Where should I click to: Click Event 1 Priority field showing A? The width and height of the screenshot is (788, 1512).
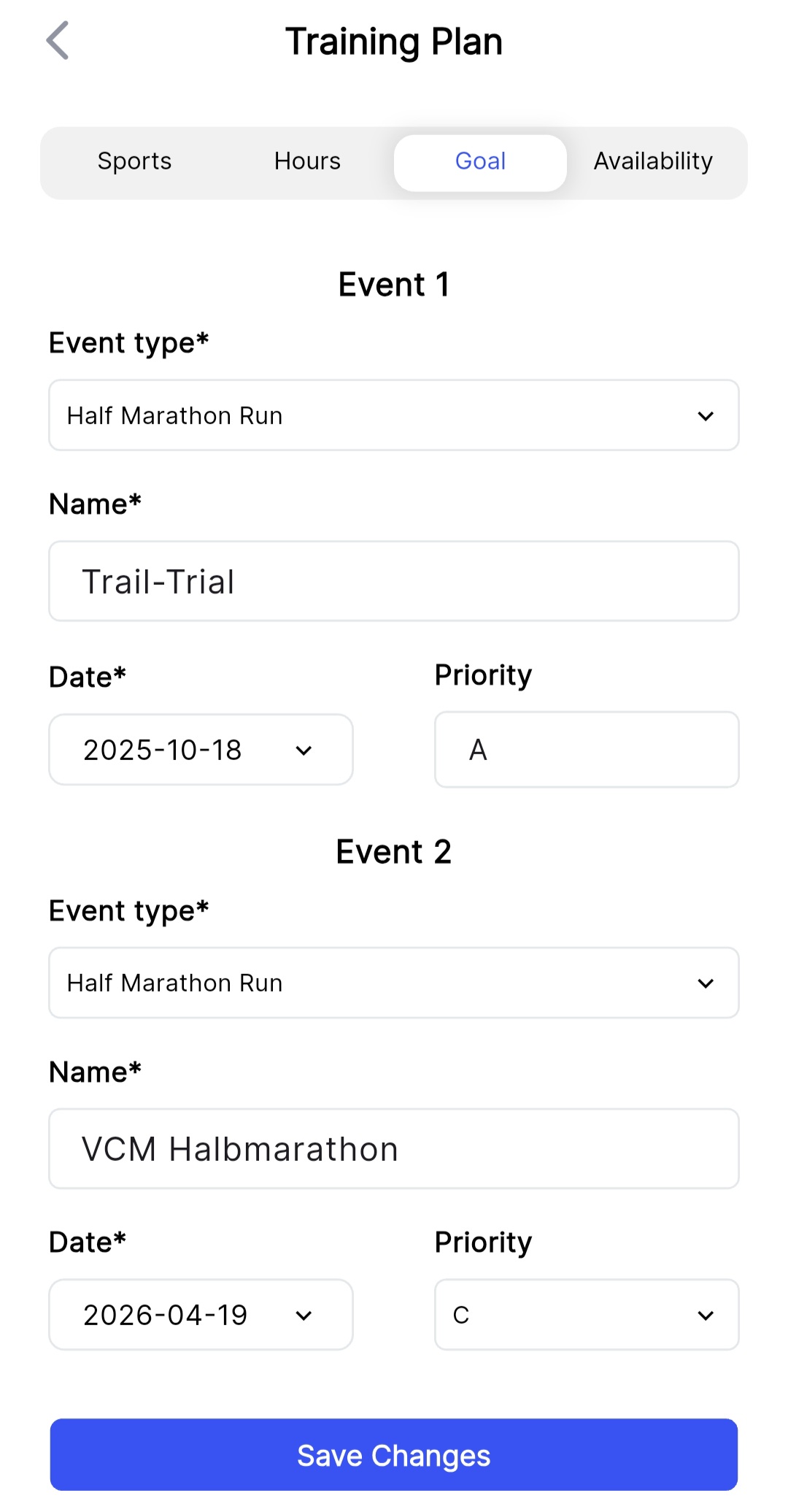(x=587, y=750)
